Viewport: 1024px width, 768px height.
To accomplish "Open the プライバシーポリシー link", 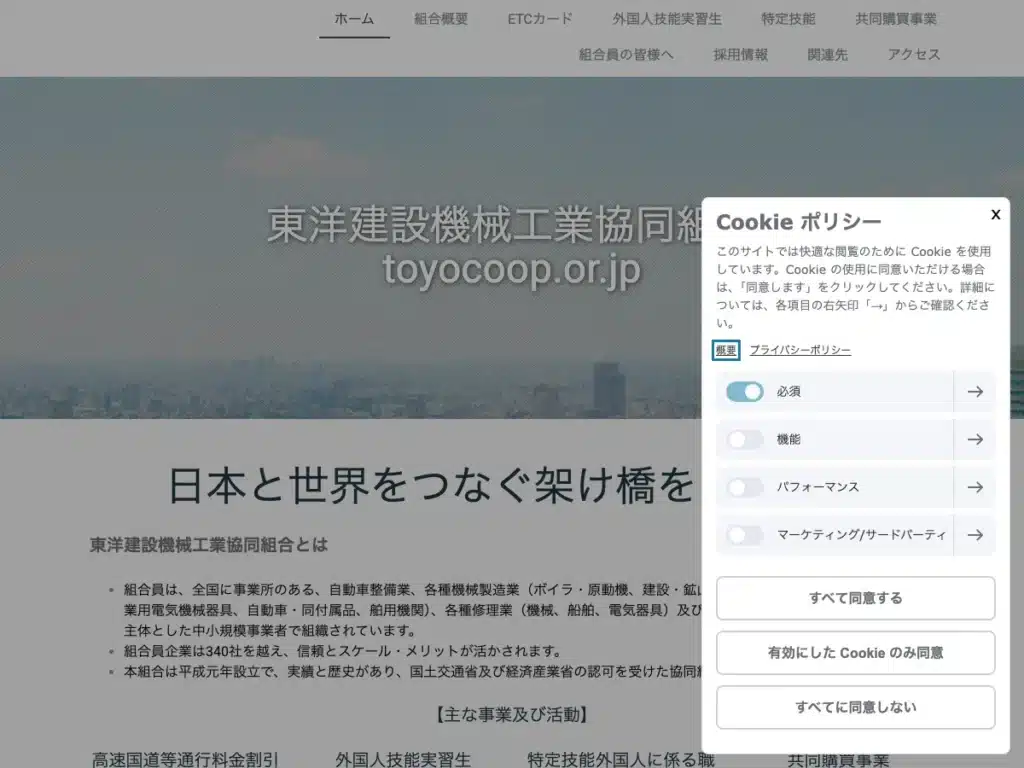I will [x=800, y=350].
